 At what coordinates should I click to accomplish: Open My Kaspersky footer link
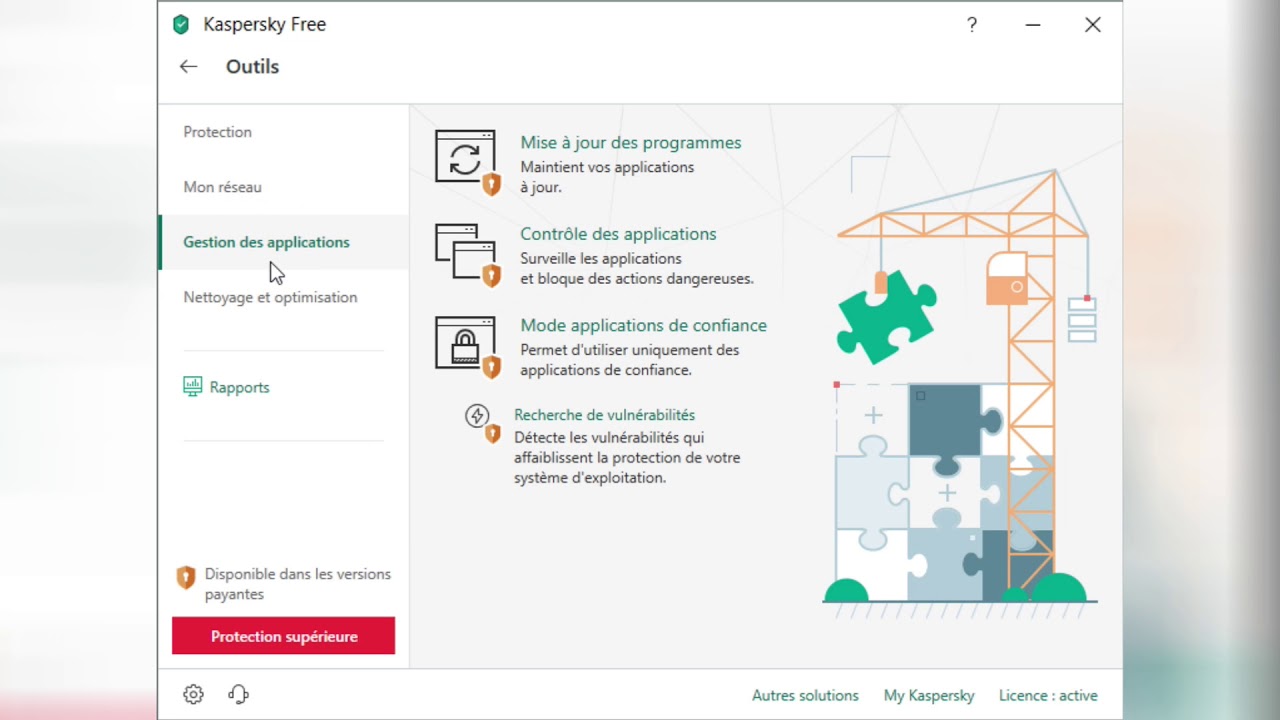click(929, 695)
